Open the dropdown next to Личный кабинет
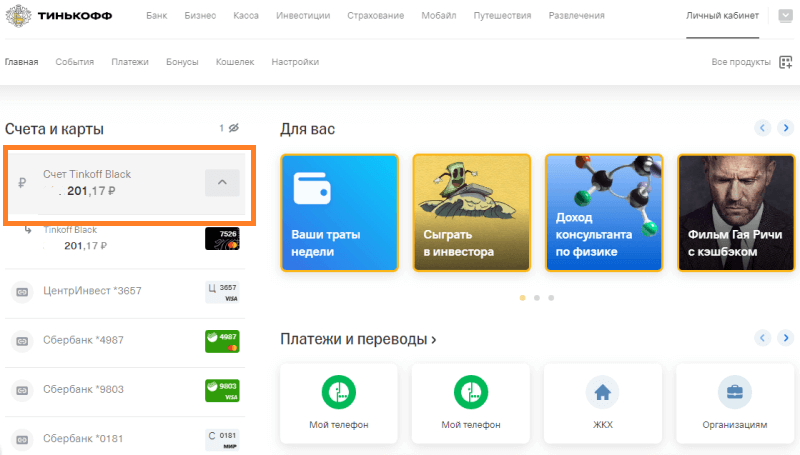The width and height of the screenshot is (800, 455). pyautogui.click(x=785, y=16)
